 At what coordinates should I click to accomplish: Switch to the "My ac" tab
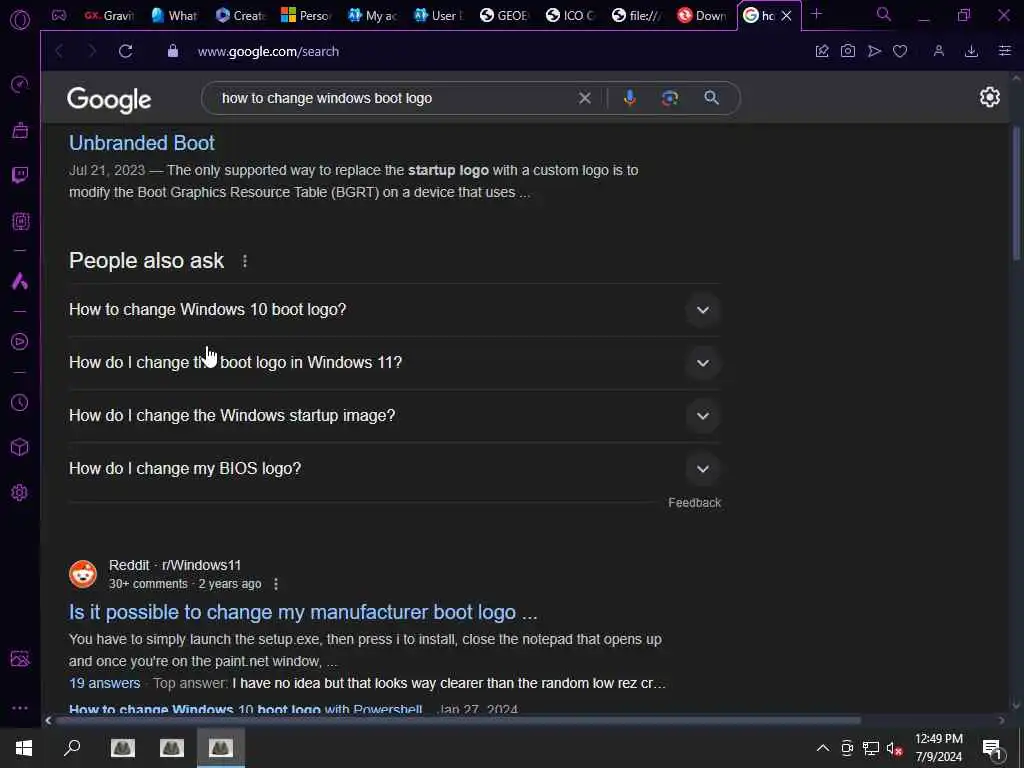(x=372, y=16)
